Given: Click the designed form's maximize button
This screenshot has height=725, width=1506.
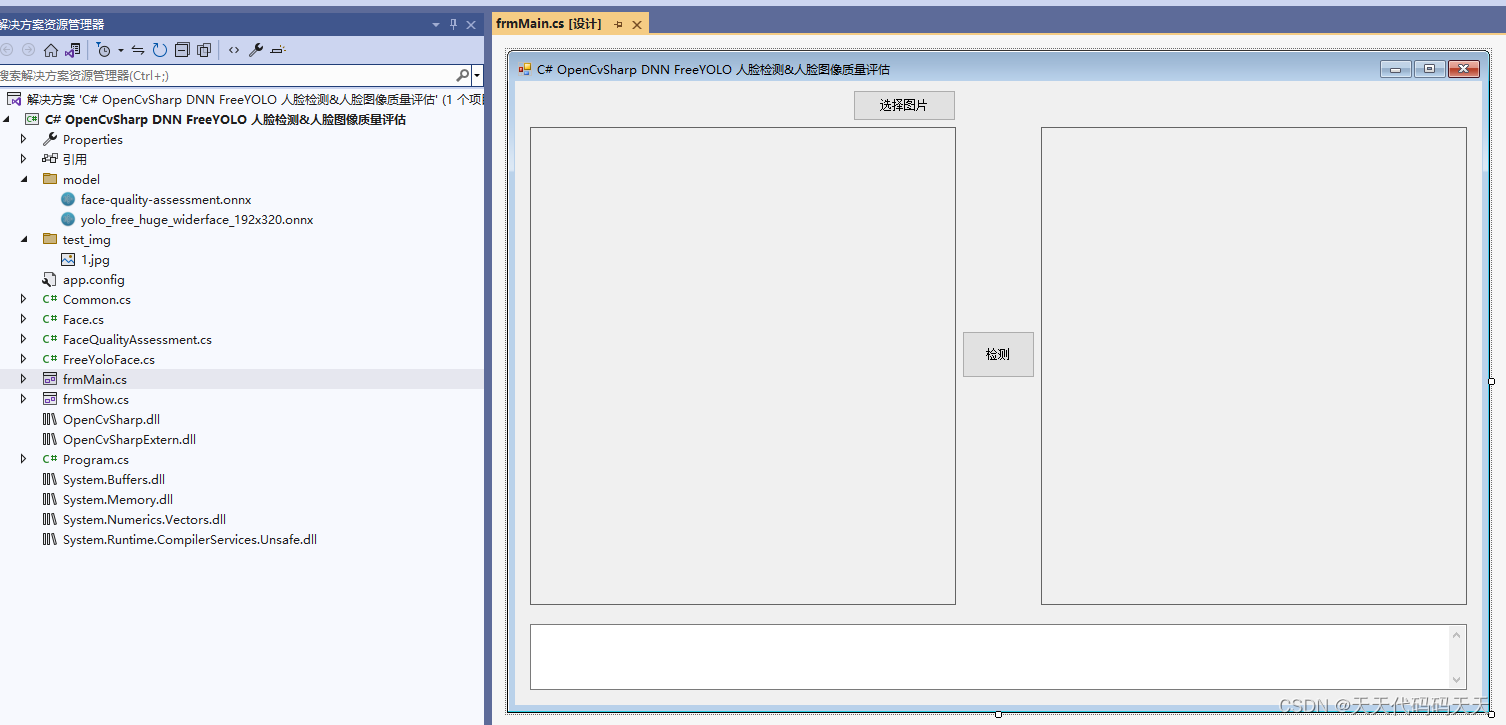Looking at the screenshot, I should [1430, 68].
